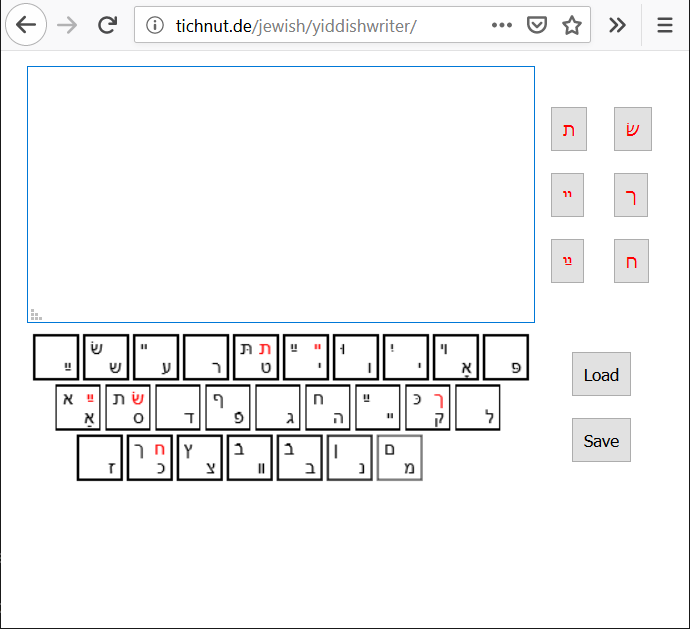The height and width of the screenshot is (629, 690).
Task: Tap the ע ayin key
Action: tap(156, 357)
